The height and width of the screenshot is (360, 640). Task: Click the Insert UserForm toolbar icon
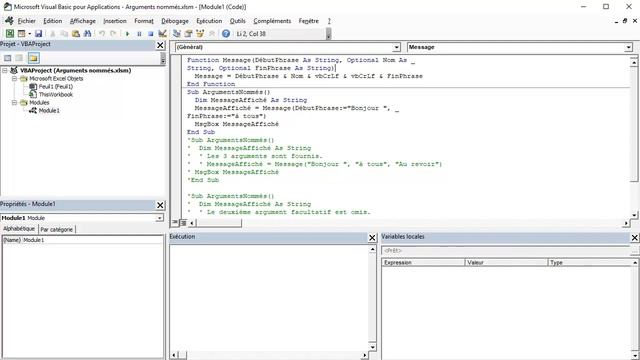21,33
